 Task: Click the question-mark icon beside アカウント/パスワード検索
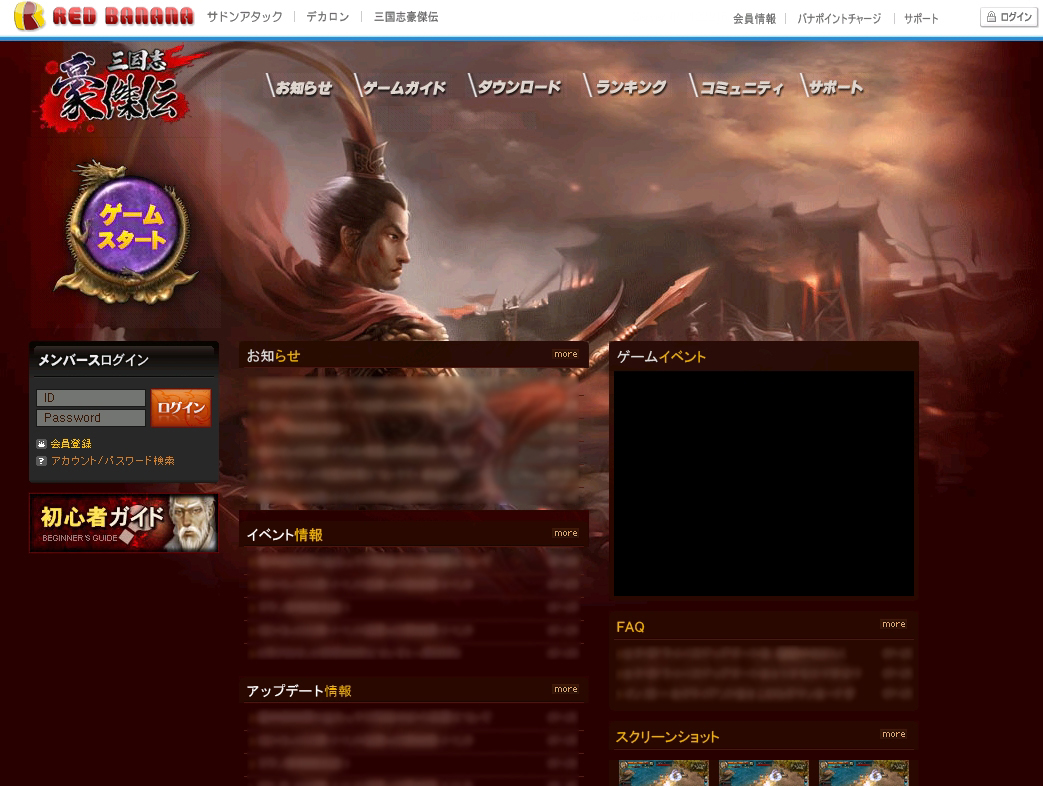click(x=41, y=461)
